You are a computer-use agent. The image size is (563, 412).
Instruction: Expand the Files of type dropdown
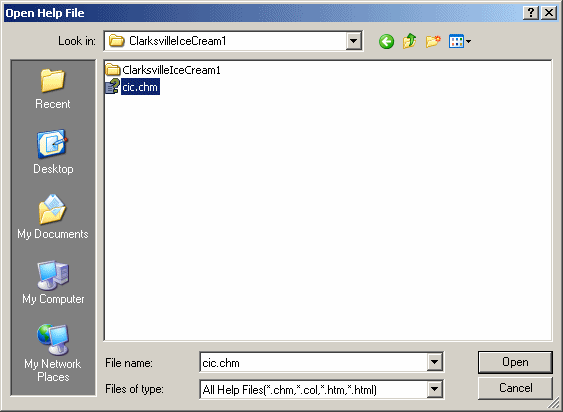tap(434, 389)
